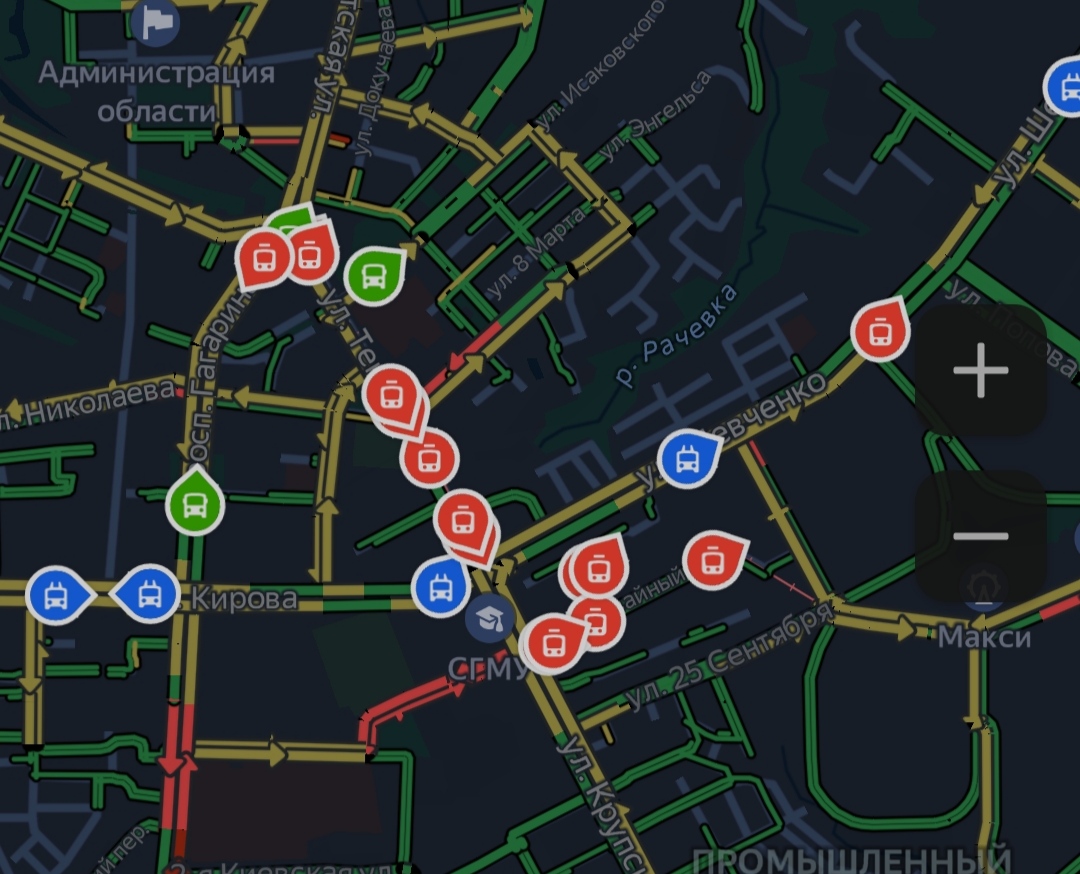Tap green bus marker on просп. Гагарина
This screenshot has width=1080, height=874.
tap(195, 503)
